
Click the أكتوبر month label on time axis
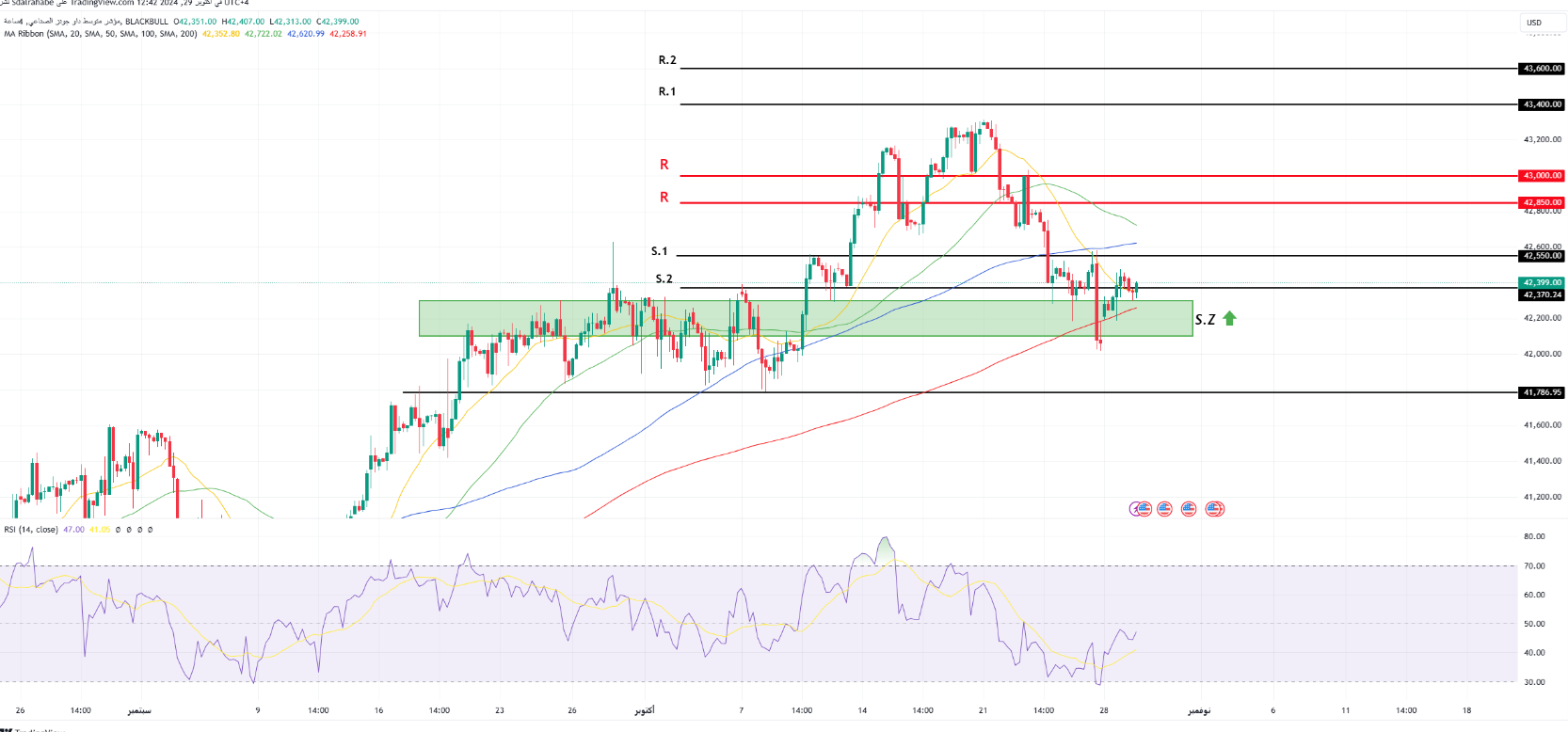[x=644, y=710]
